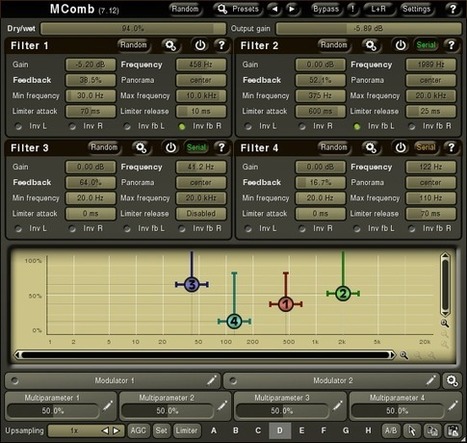Enable the AGC button
This screenshot has width=467, height=443.
pos(138,431)
